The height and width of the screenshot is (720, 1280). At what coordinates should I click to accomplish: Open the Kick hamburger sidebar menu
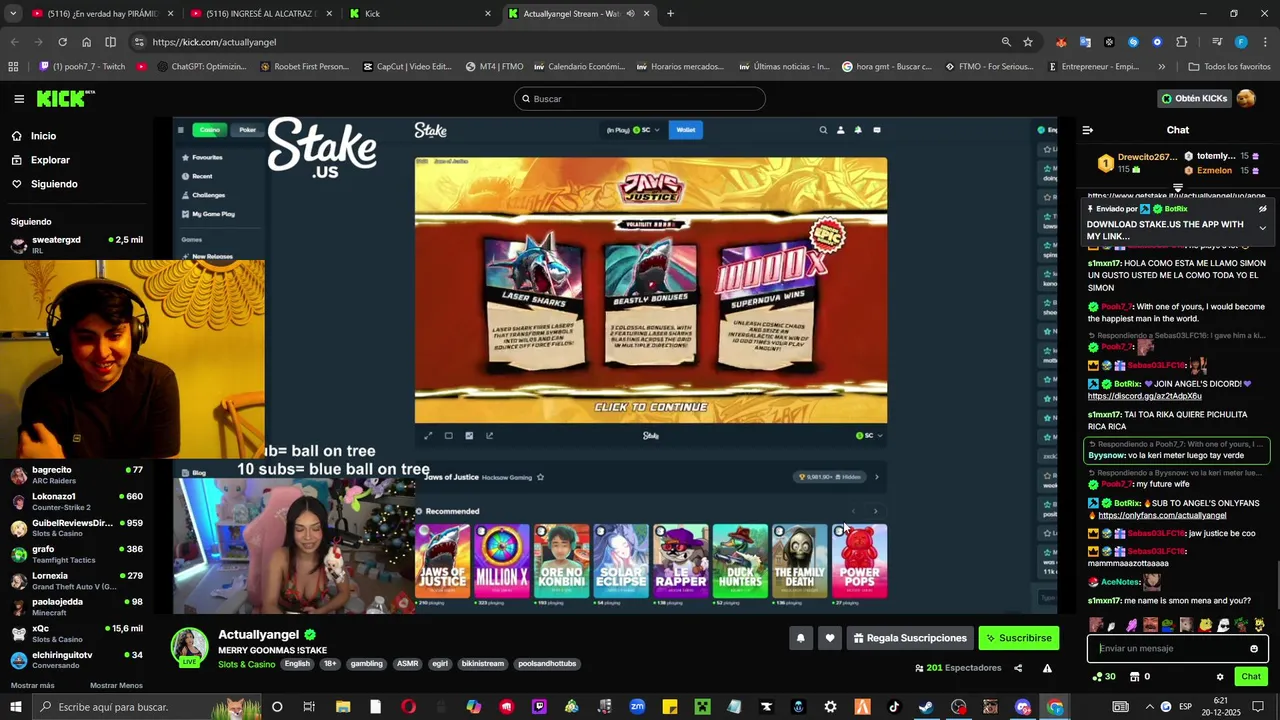(x=19, y=99)
